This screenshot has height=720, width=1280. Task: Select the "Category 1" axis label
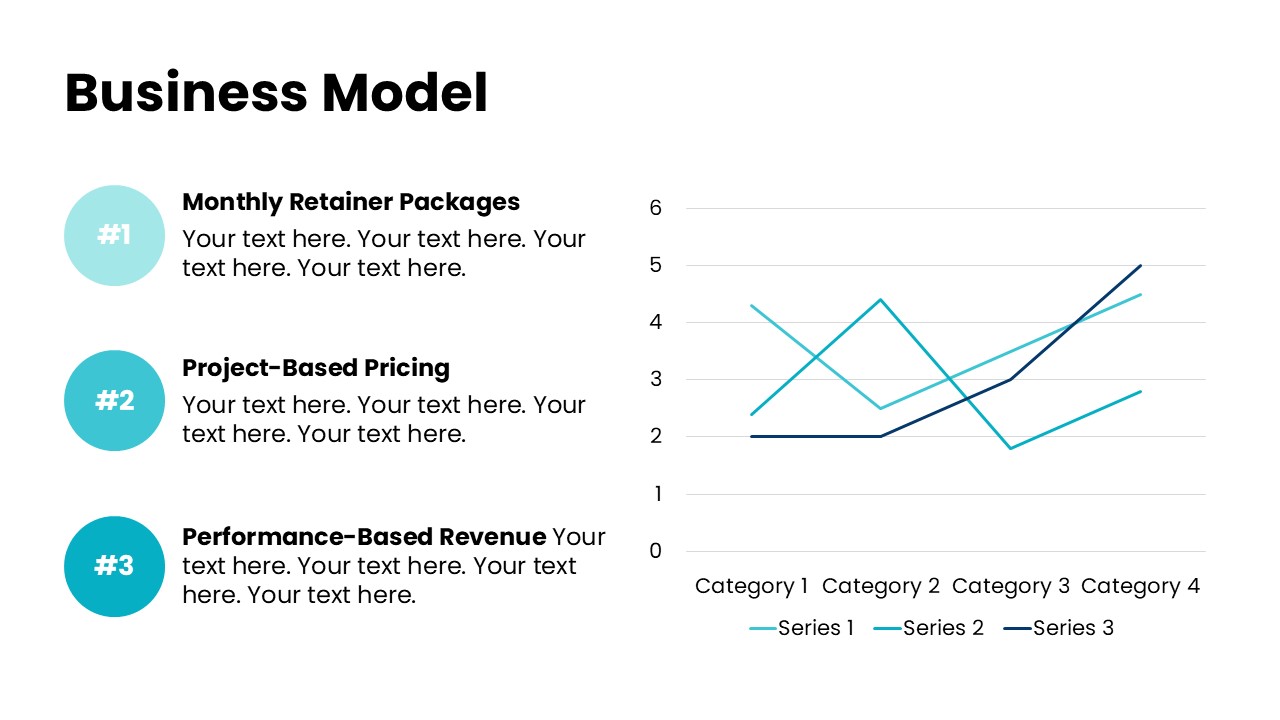click(x=752, y=586)
